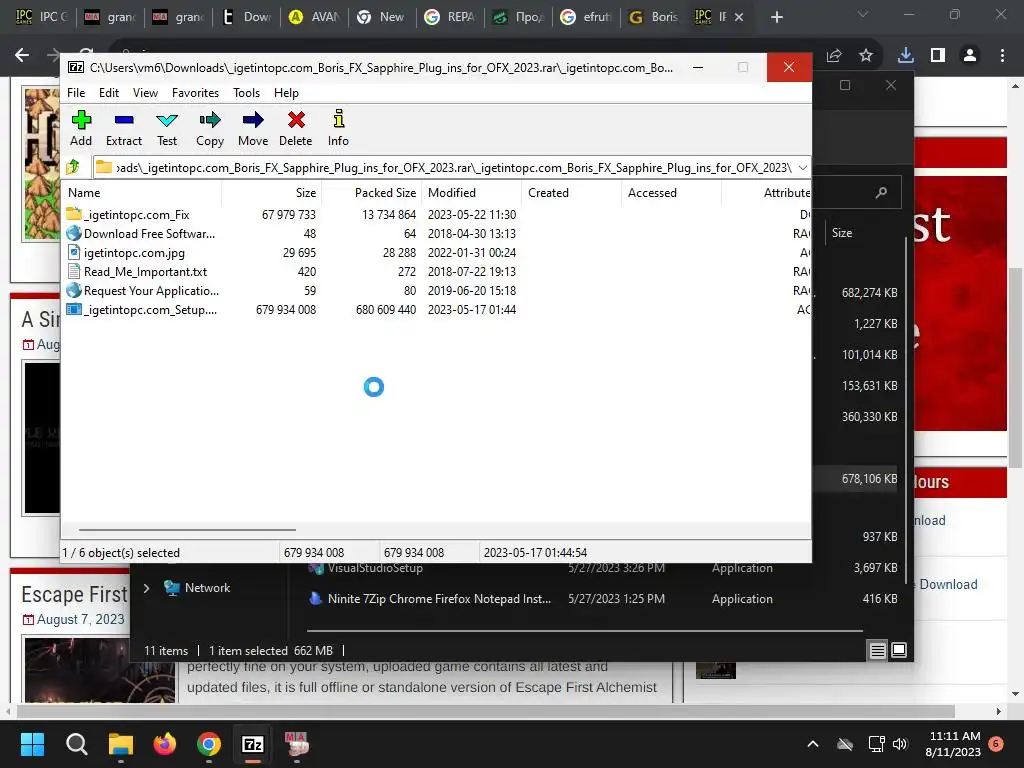
Task: Click the 7-Zip horizontal scrollbar
Action: tap(187, 530)
